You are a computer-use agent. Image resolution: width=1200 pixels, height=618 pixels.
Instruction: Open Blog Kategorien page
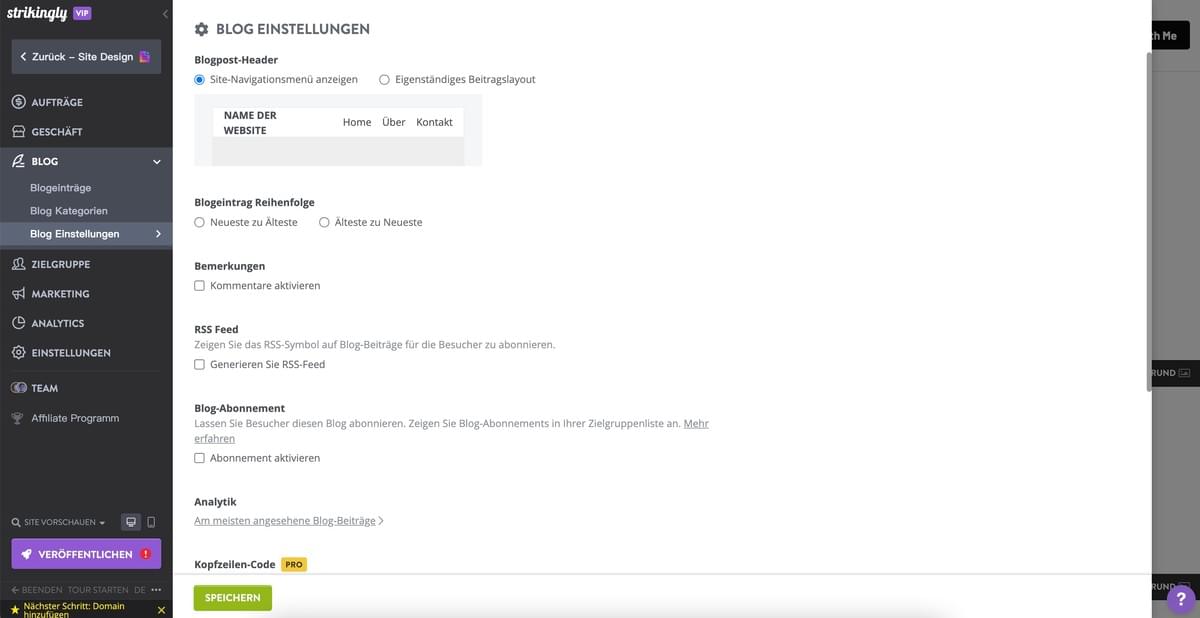point(69,208)
